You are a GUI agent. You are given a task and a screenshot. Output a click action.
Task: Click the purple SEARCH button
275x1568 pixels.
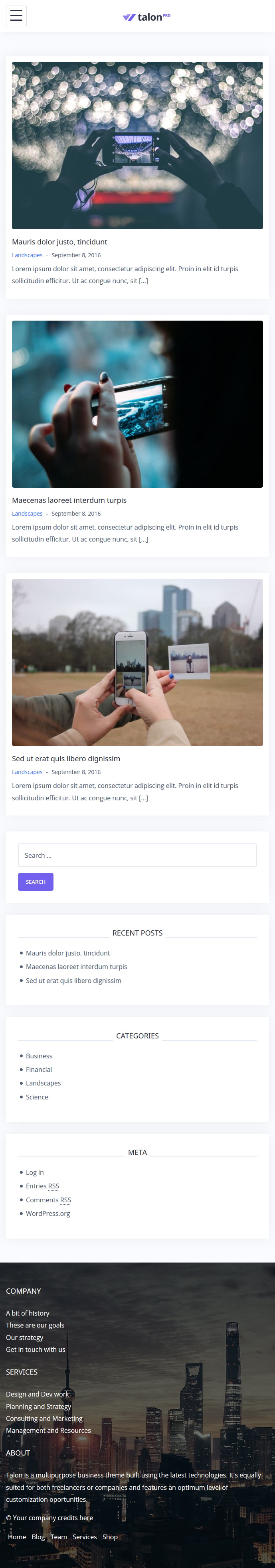click(x=36, y=881)
